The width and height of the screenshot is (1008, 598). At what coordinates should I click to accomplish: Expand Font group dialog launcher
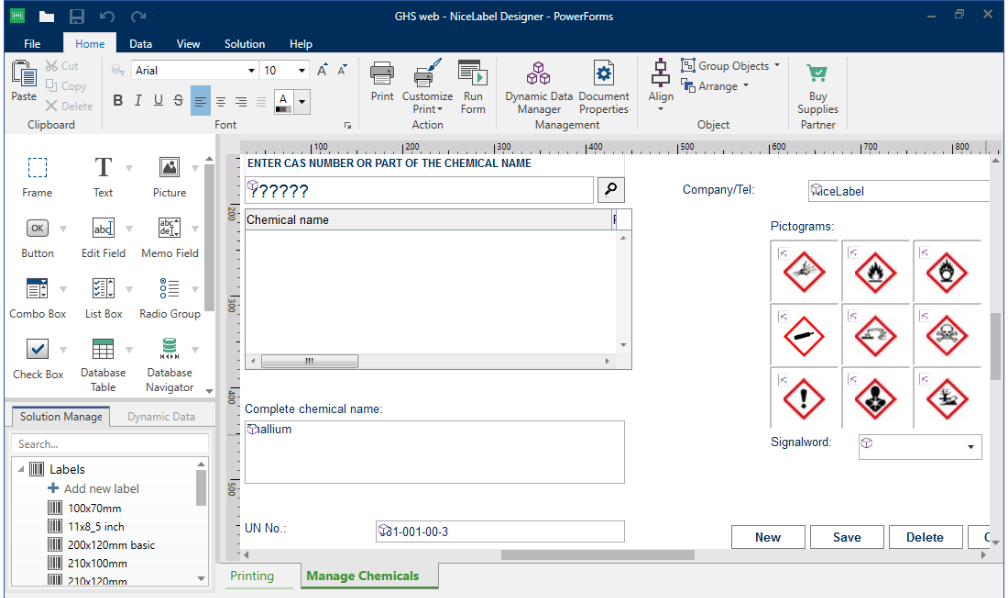(x=347, y=125)
